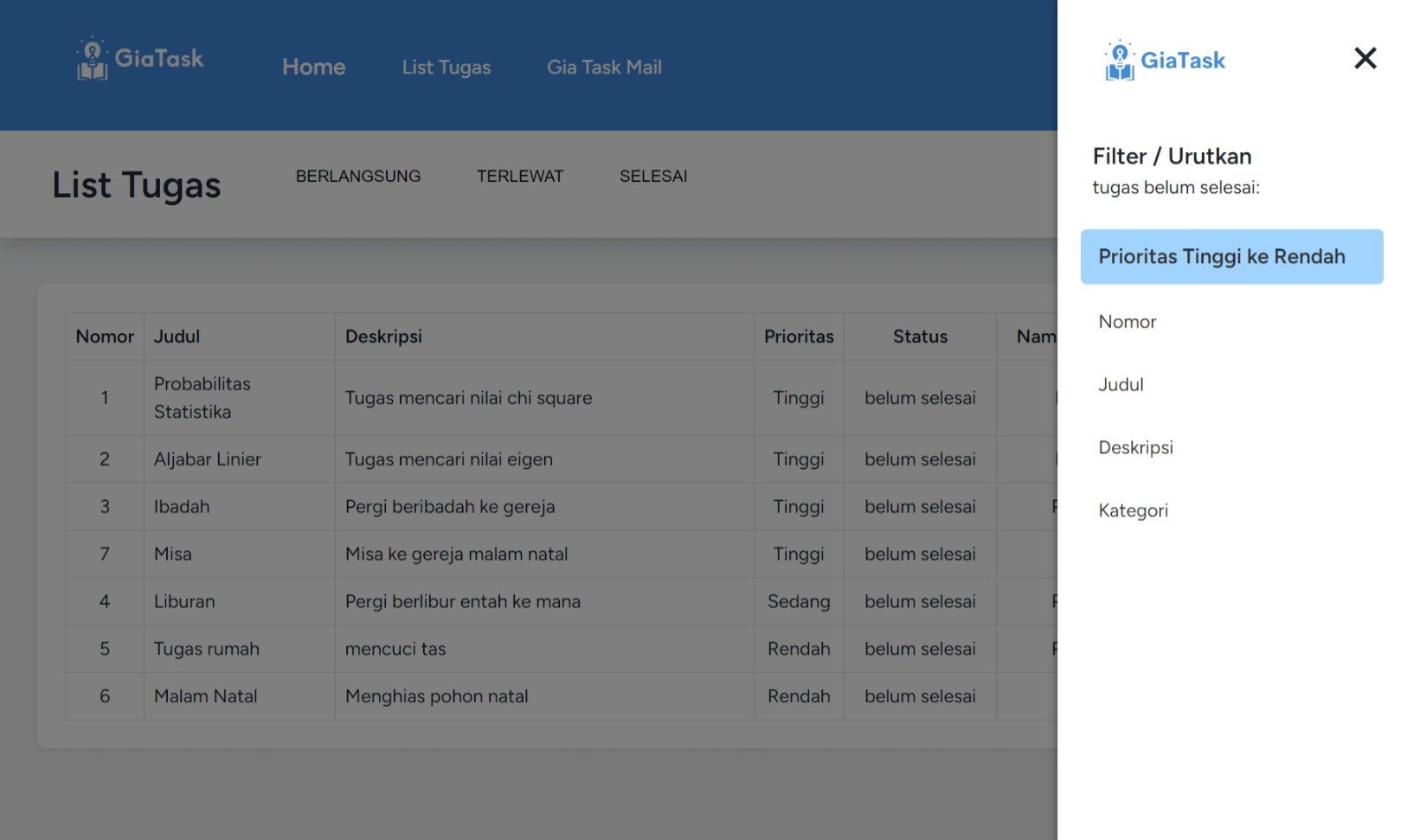Select sorting by Kategori
Image resolution: width=1407 pixels, height=840 pixels.
click(1134, 510)
